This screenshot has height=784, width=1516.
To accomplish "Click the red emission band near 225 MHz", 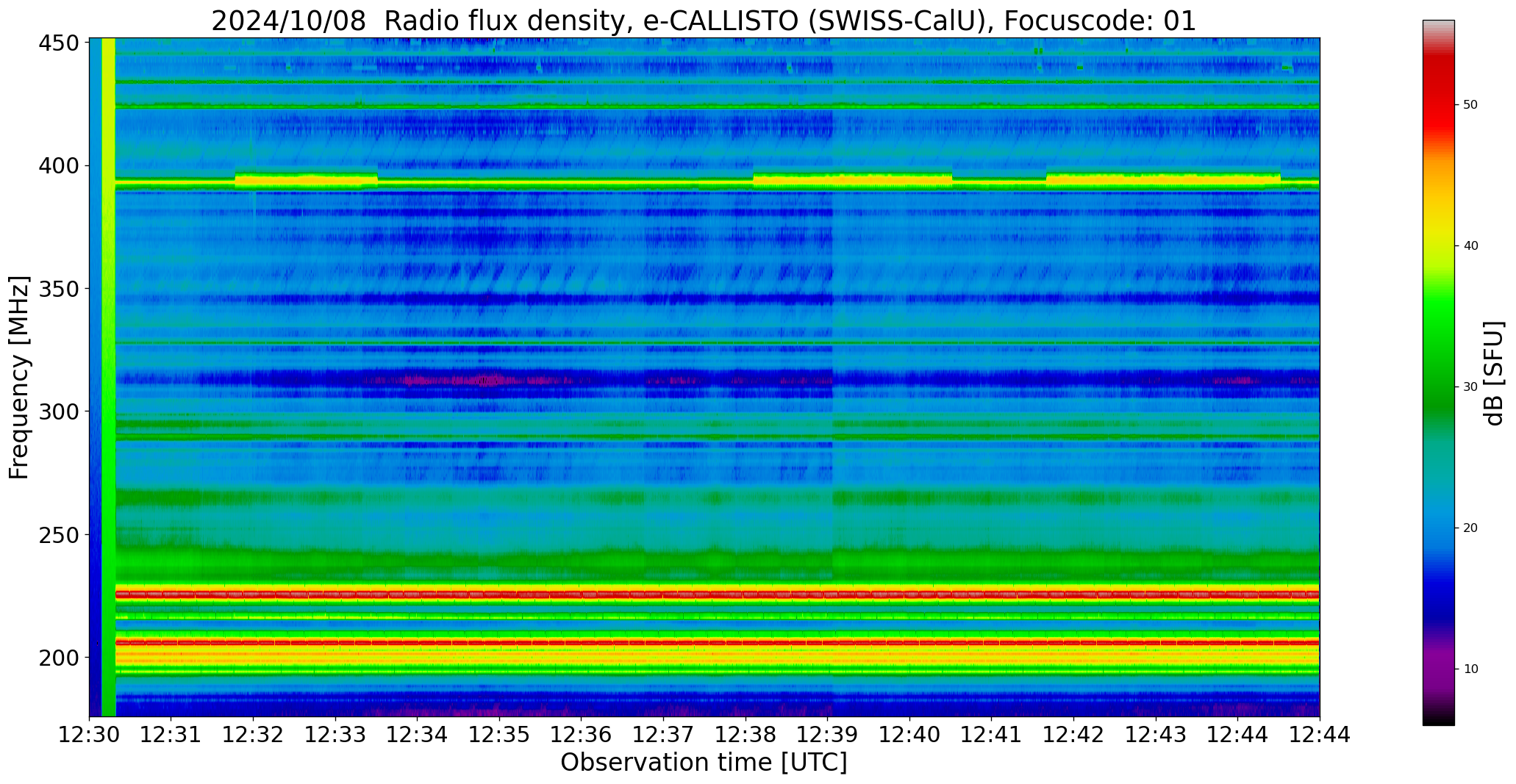I will pyautogui.click(x=717, y=594).
